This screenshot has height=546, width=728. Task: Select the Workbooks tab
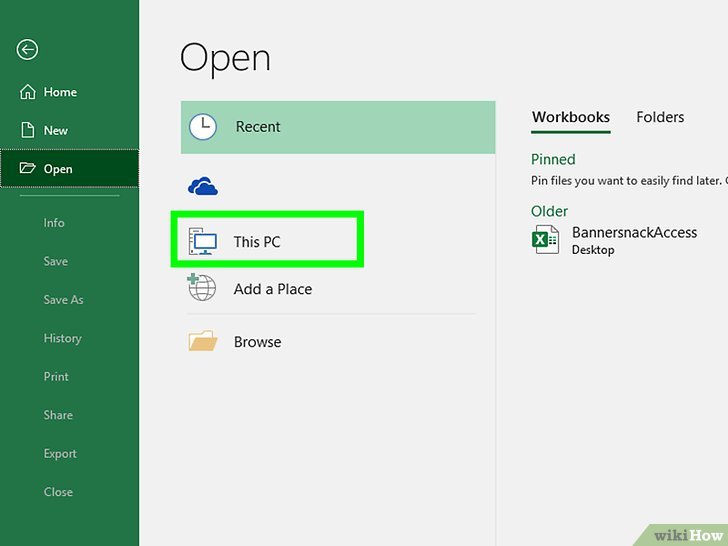click(570, 117)
